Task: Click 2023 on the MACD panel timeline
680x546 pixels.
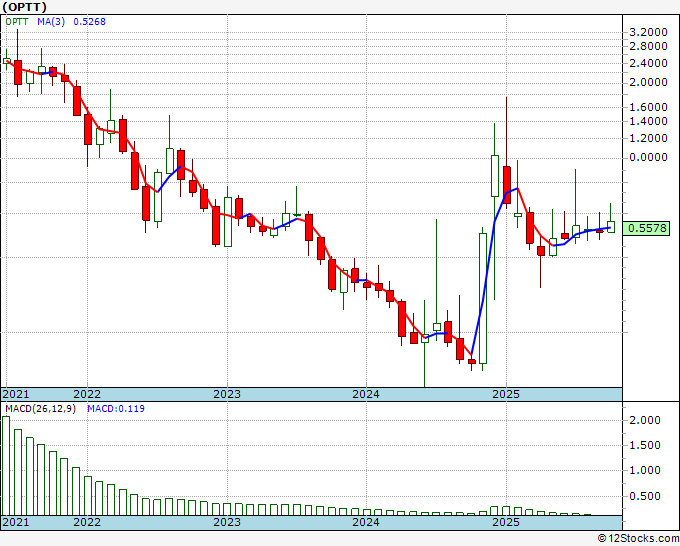Action: [227, 522]
